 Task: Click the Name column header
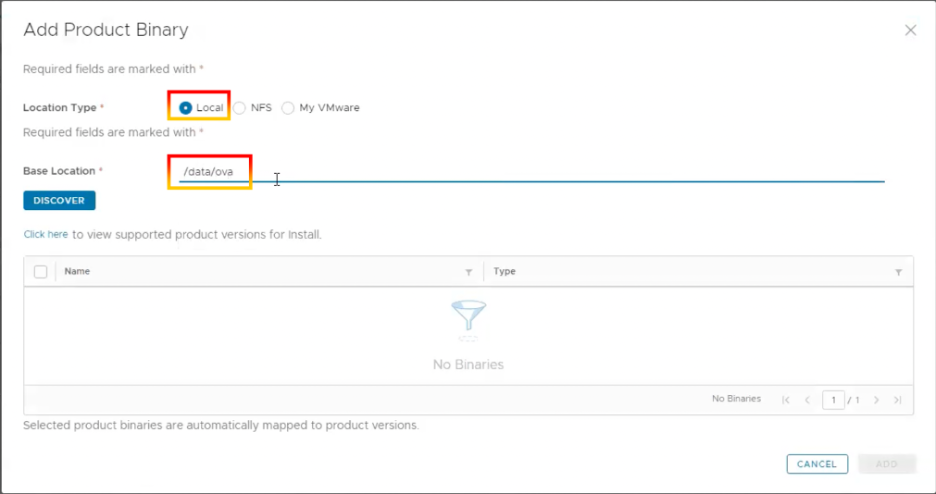coord(77,271)
